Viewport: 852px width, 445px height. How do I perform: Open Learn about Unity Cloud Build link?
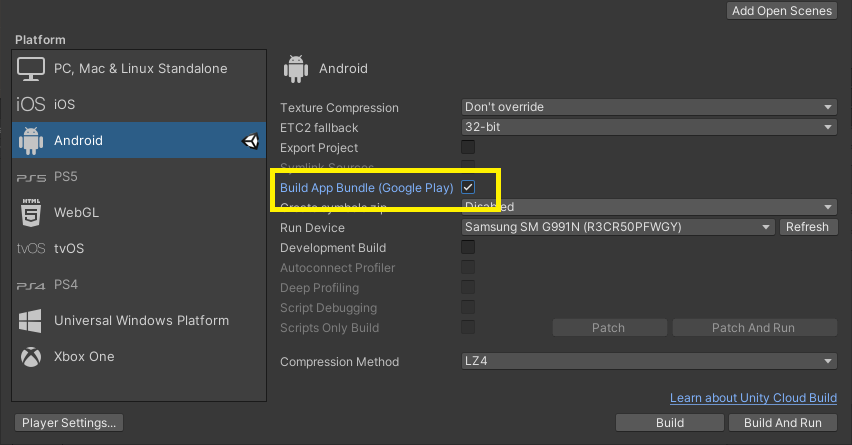tap(753, 398)
